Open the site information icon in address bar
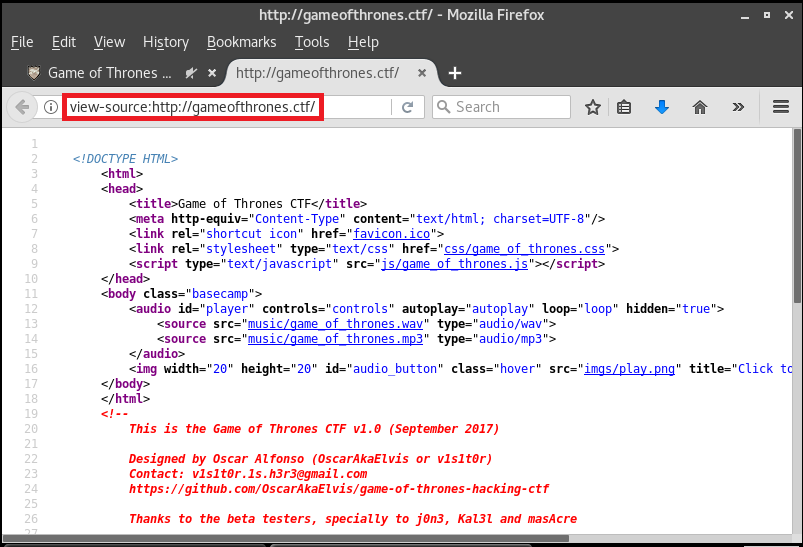 click(50, 107)
